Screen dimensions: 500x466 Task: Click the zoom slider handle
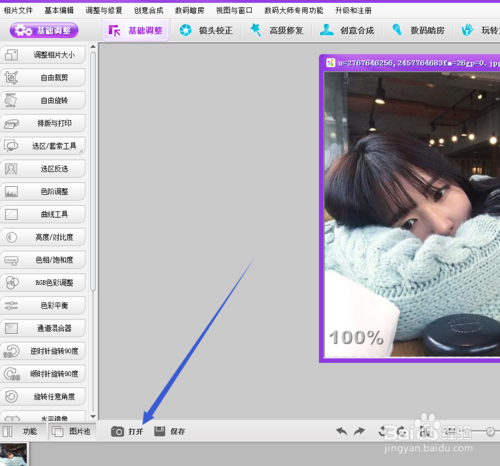click(x=490, y=431)
